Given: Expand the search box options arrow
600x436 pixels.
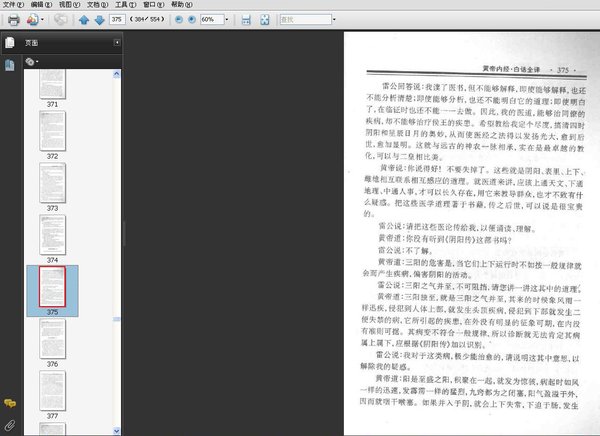Looking at the screenshot, I should 334,19.
